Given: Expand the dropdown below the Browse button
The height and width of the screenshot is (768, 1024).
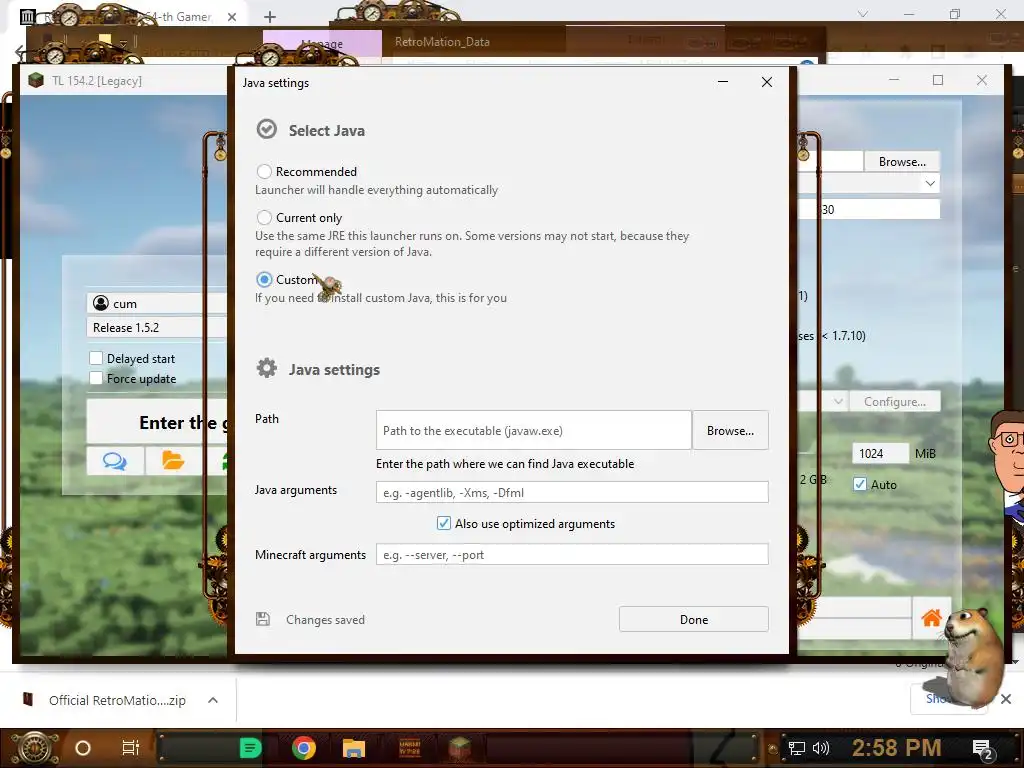Looking at the screenshot, I should [930, 184].
